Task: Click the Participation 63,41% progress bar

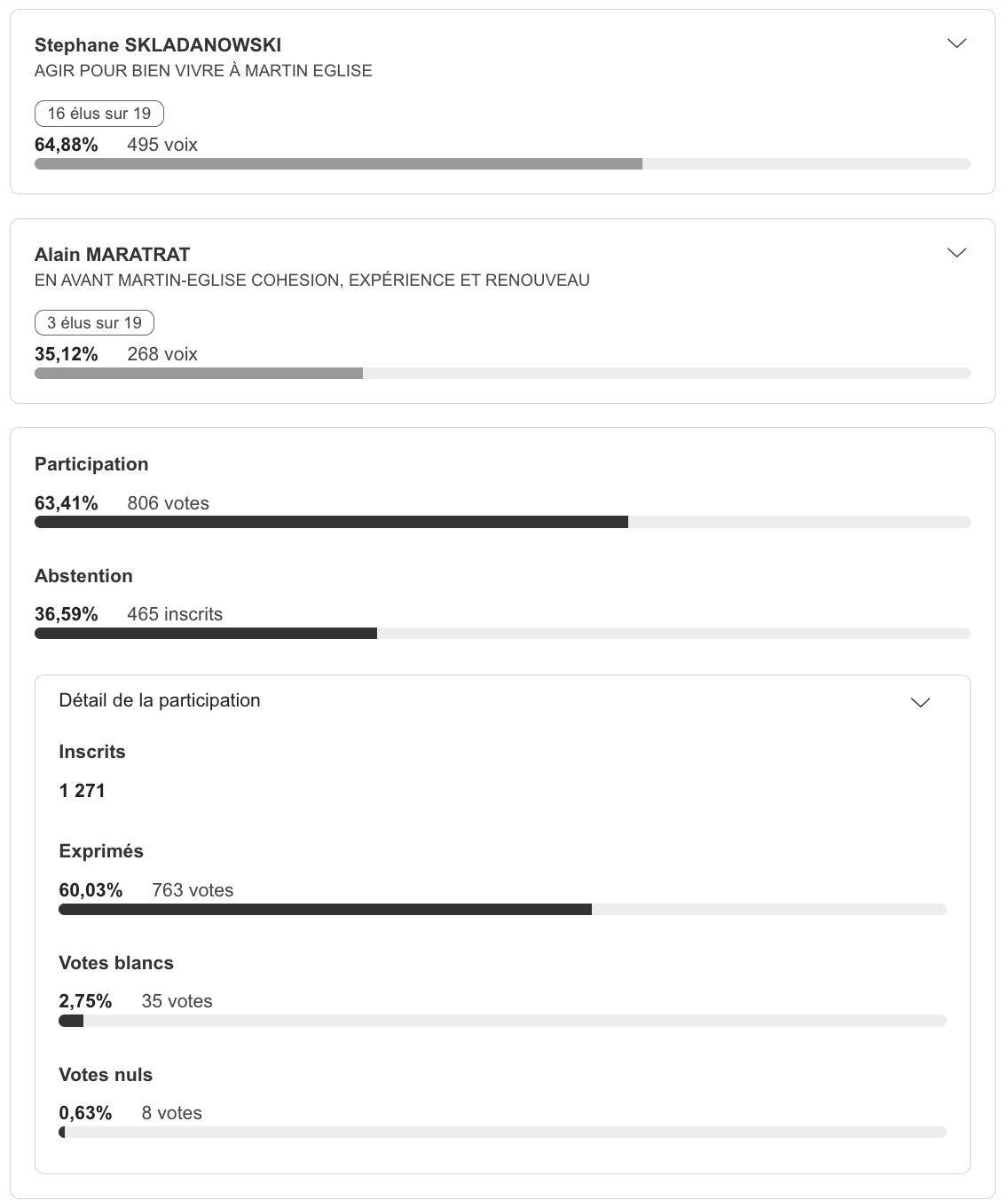Action: point(502,522)
